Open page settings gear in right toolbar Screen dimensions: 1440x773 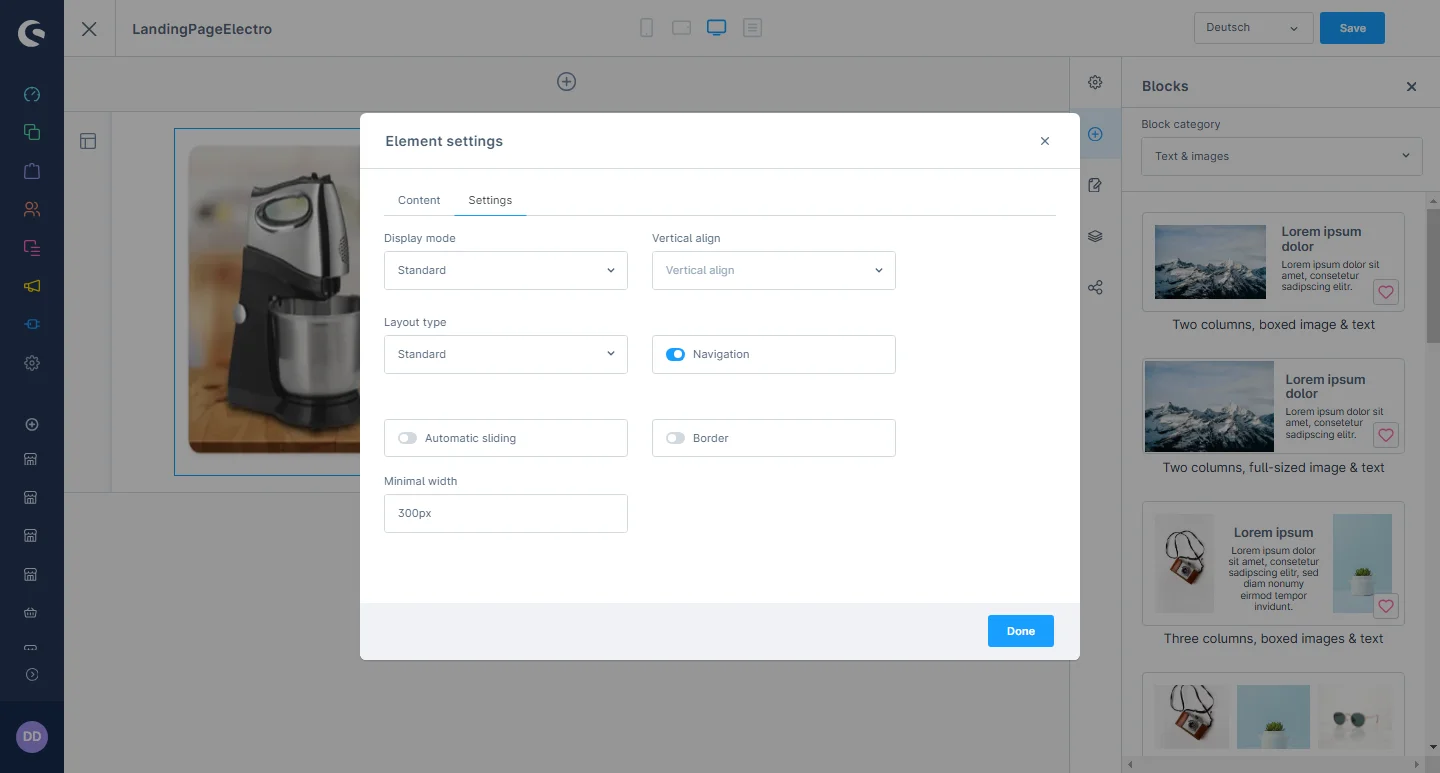pos(1095,82)
